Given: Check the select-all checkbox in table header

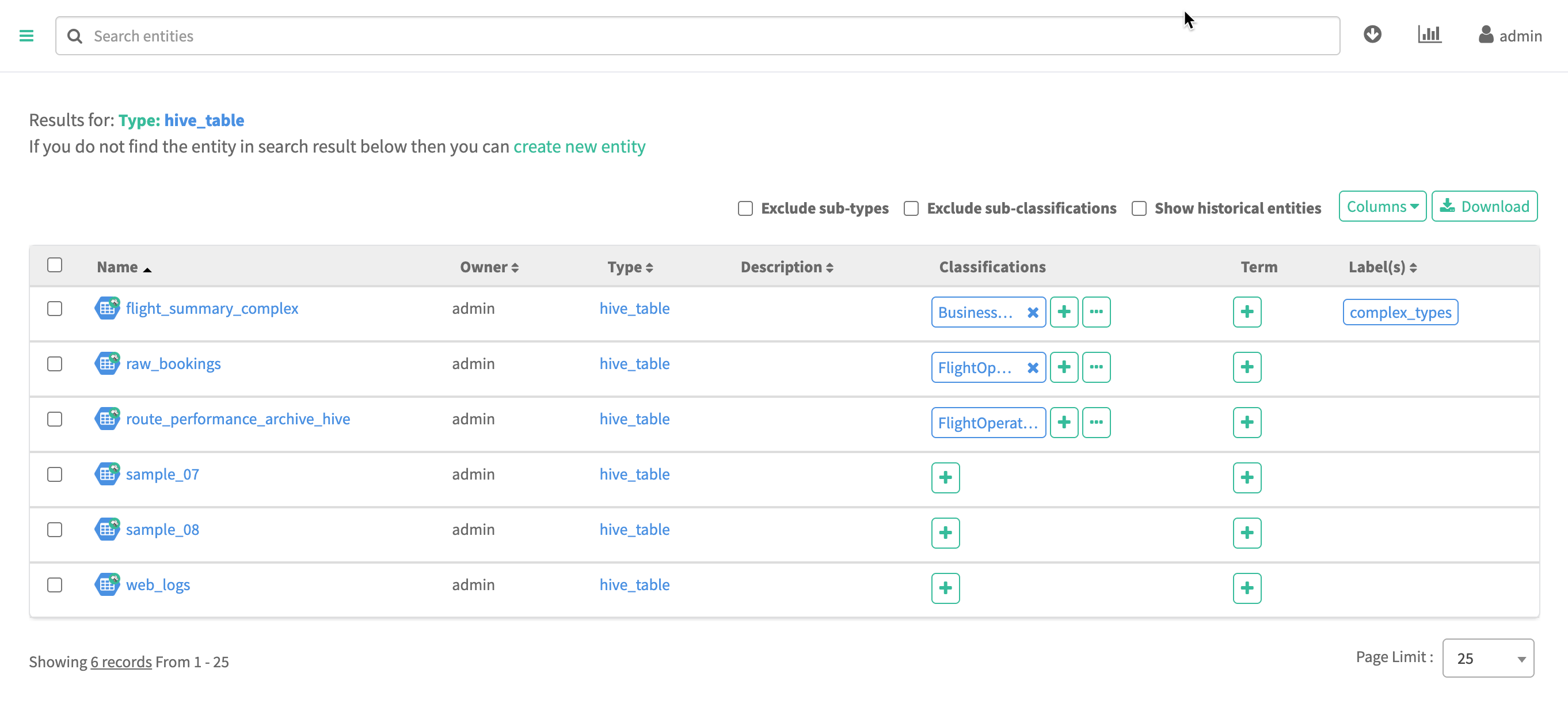Looking at the screenshot, I should pyautogui.click(x=55, y=265).
